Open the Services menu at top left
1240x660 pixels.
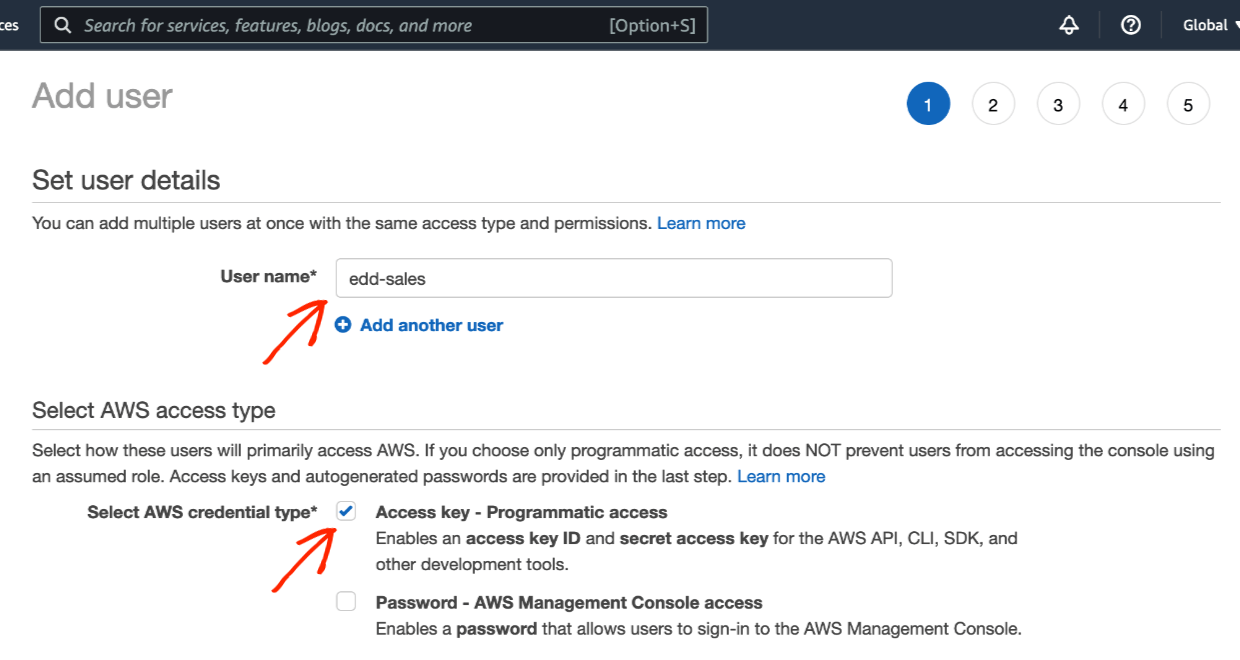click(8, 24)
